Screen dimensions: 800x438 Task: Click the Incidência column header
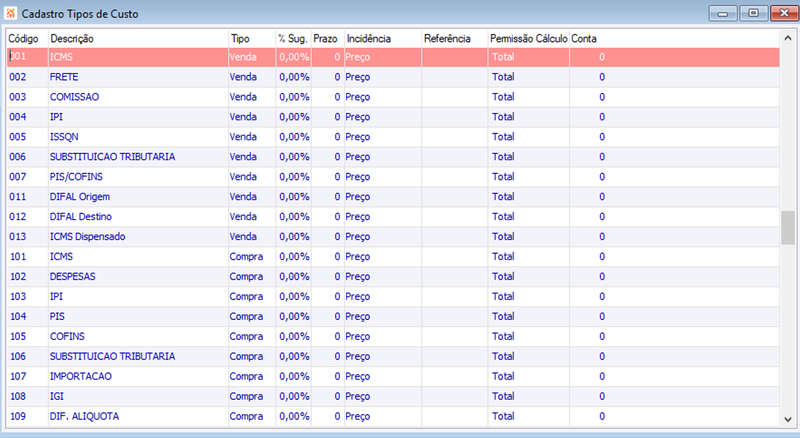(383, 39)
